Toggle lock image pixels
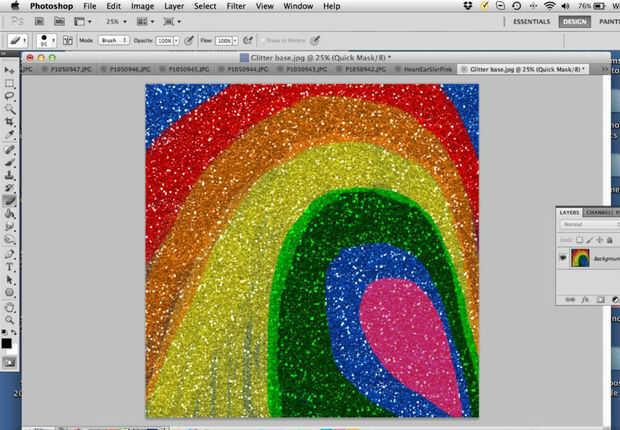The height and width of the screenshot is (430, 620). point(590,240)
